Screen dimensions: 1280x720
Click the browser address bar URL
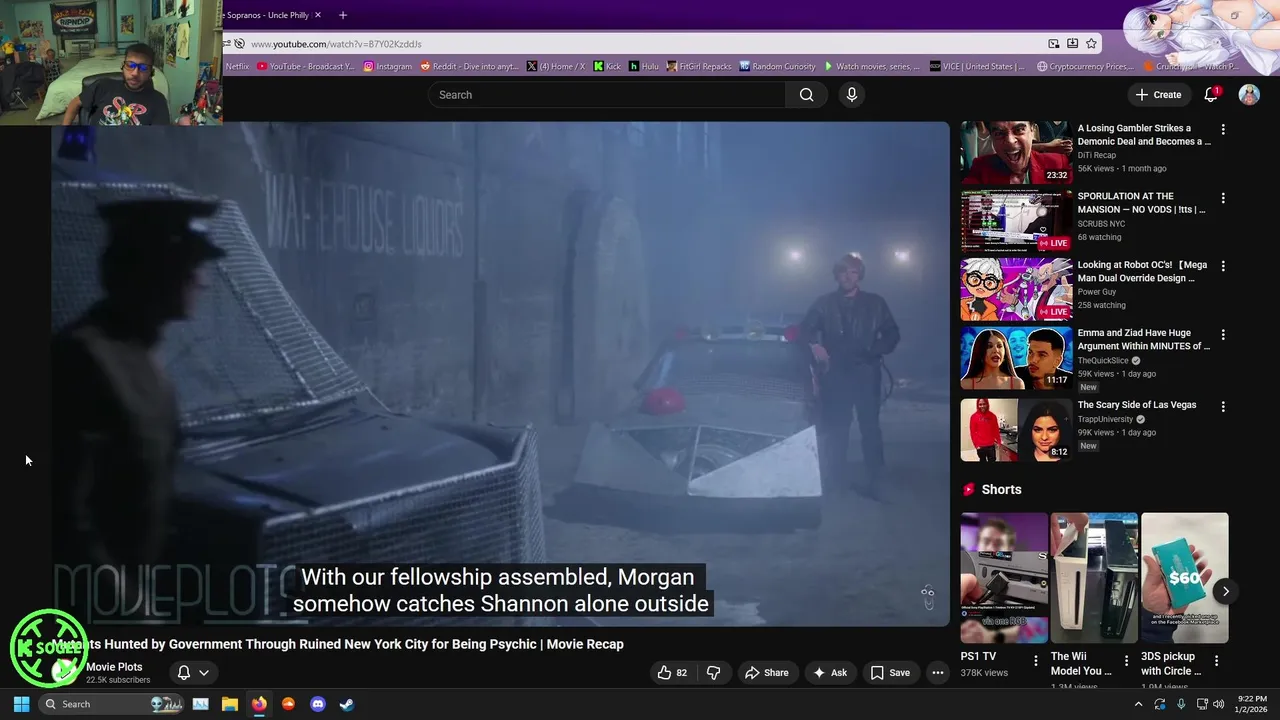coord(336,44)
